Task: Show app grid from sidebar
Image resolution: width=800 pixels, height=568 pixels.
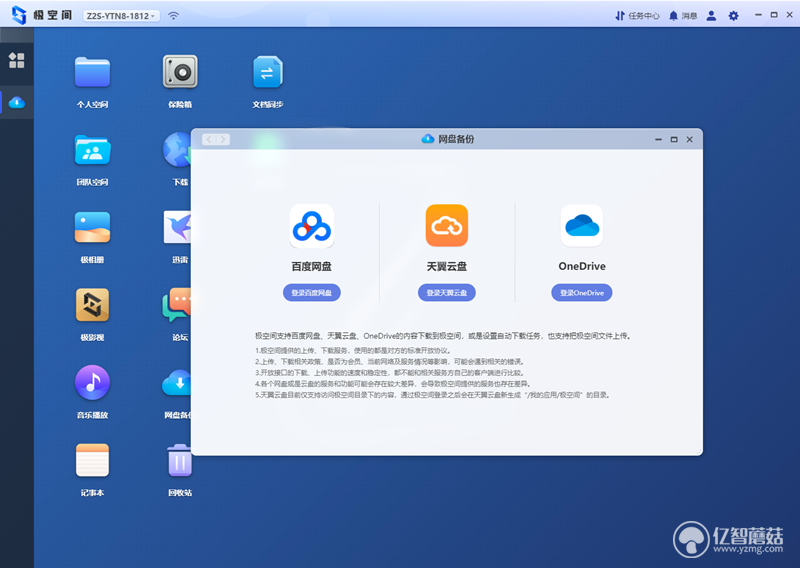Action: 16,60
